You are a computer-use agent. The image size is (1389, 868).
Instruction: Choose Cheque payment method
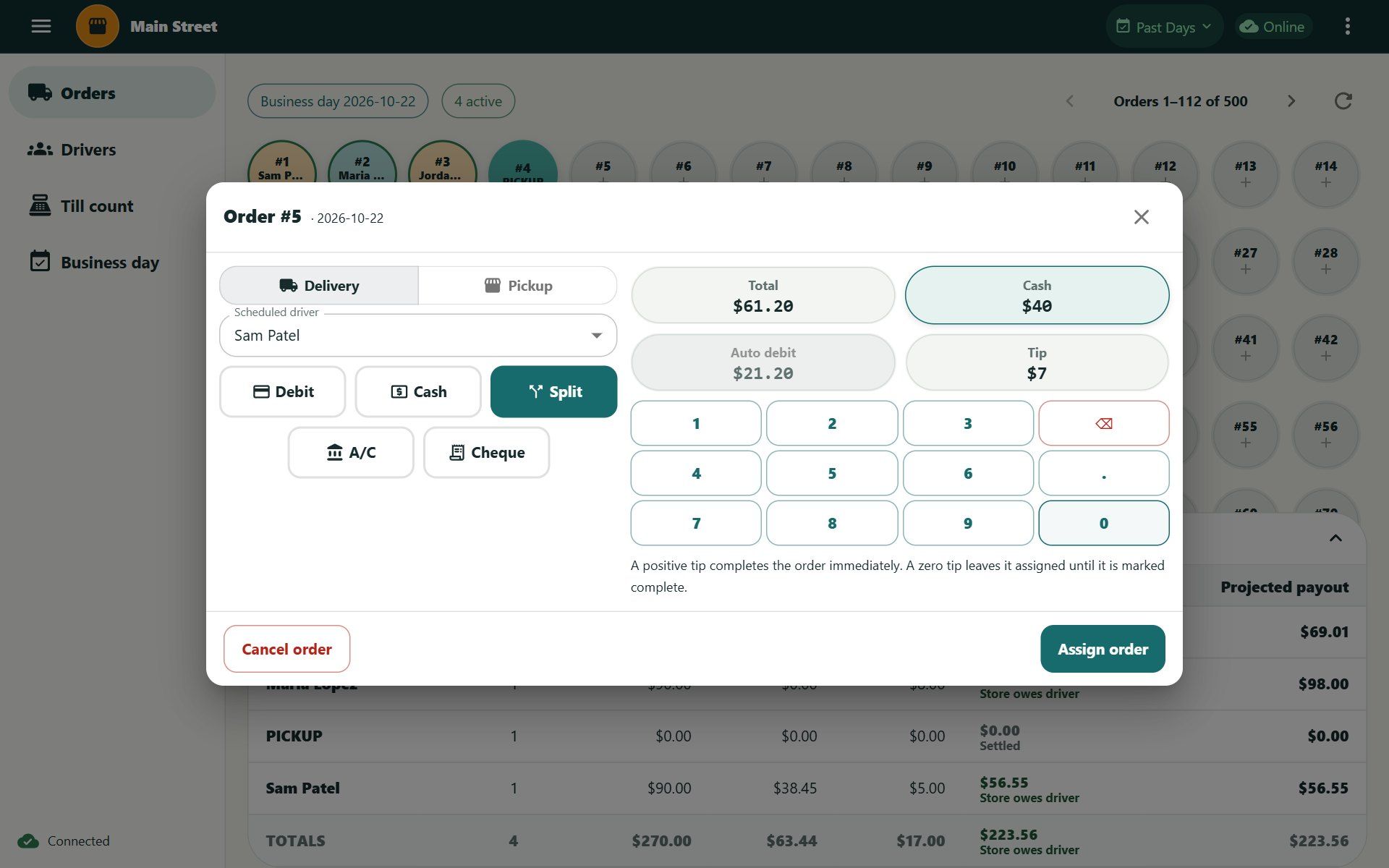(x=486, y=452)
